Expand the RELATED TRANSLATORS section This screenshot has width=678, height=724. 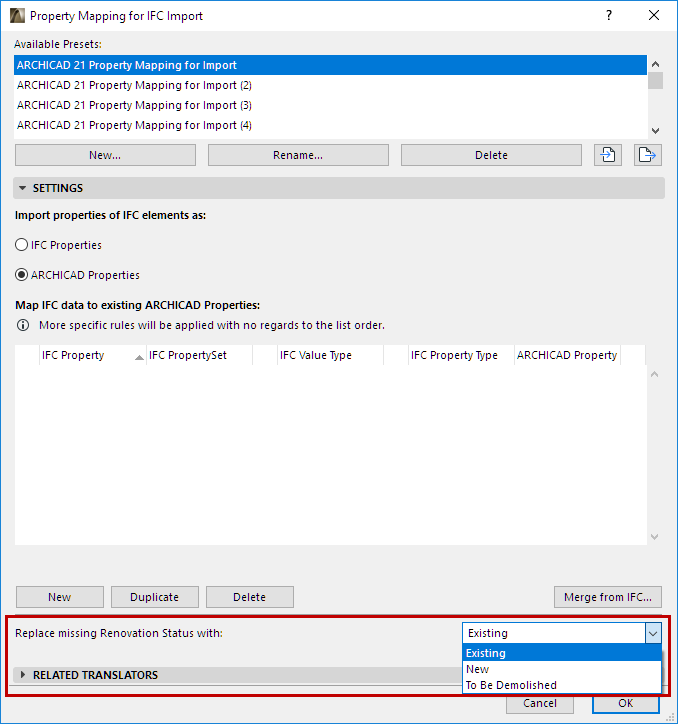pos(22,675)
